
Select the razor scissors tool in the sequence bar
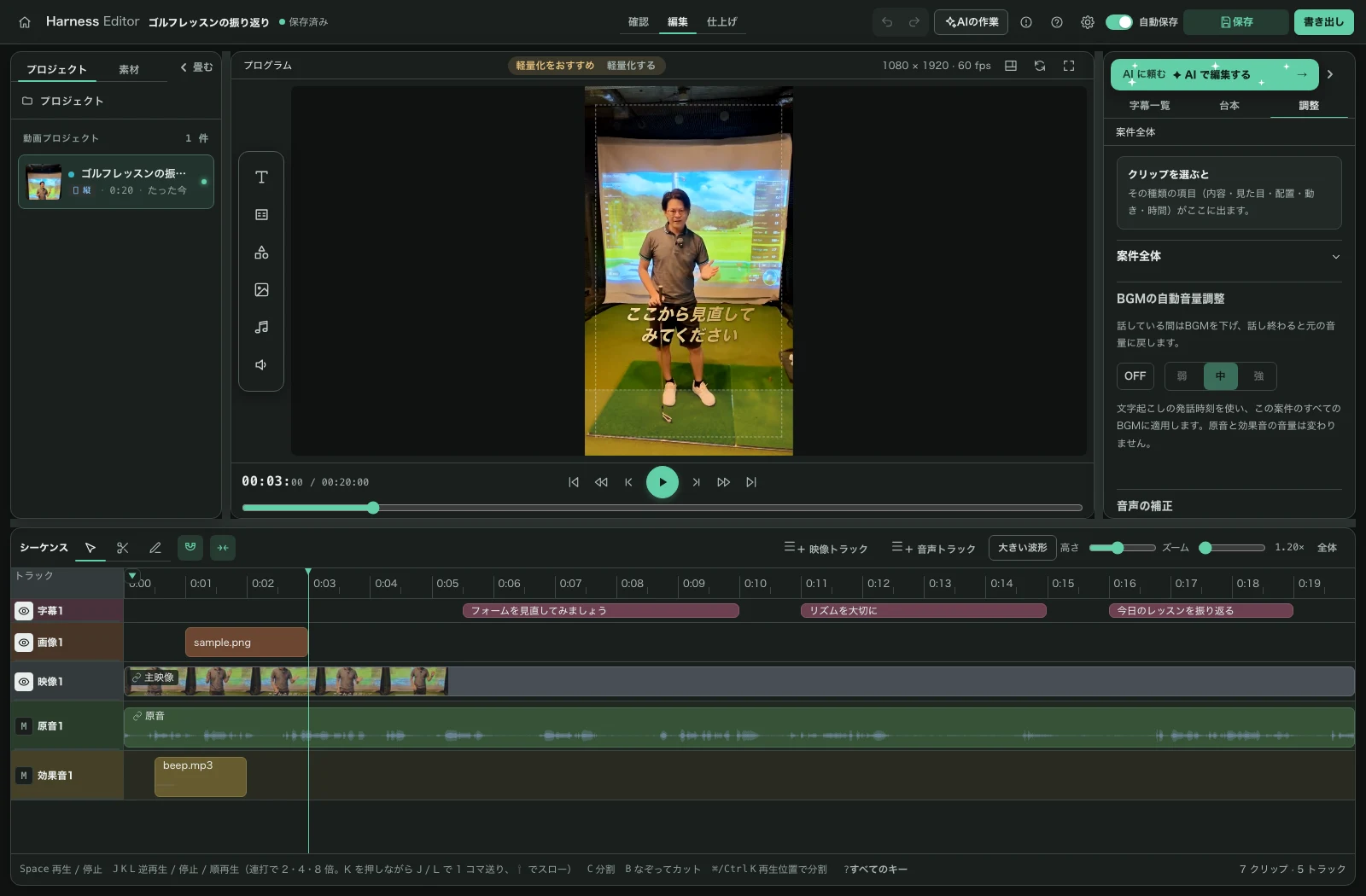[x=123, y=548]
